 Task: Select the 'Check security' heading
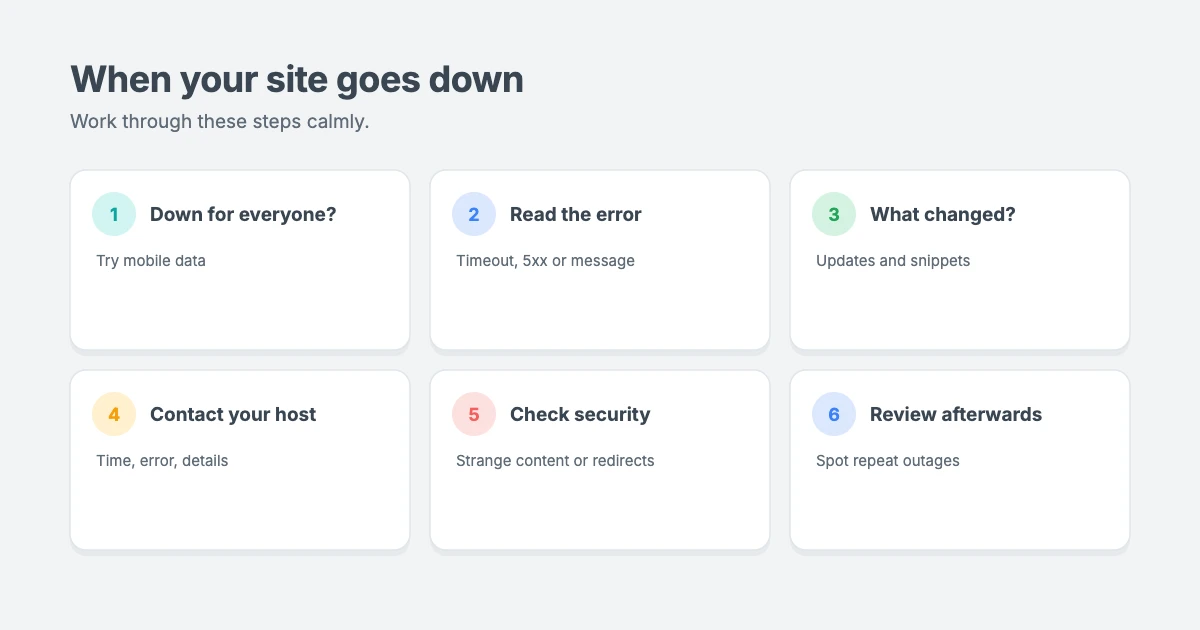click(x=580, y=414)
